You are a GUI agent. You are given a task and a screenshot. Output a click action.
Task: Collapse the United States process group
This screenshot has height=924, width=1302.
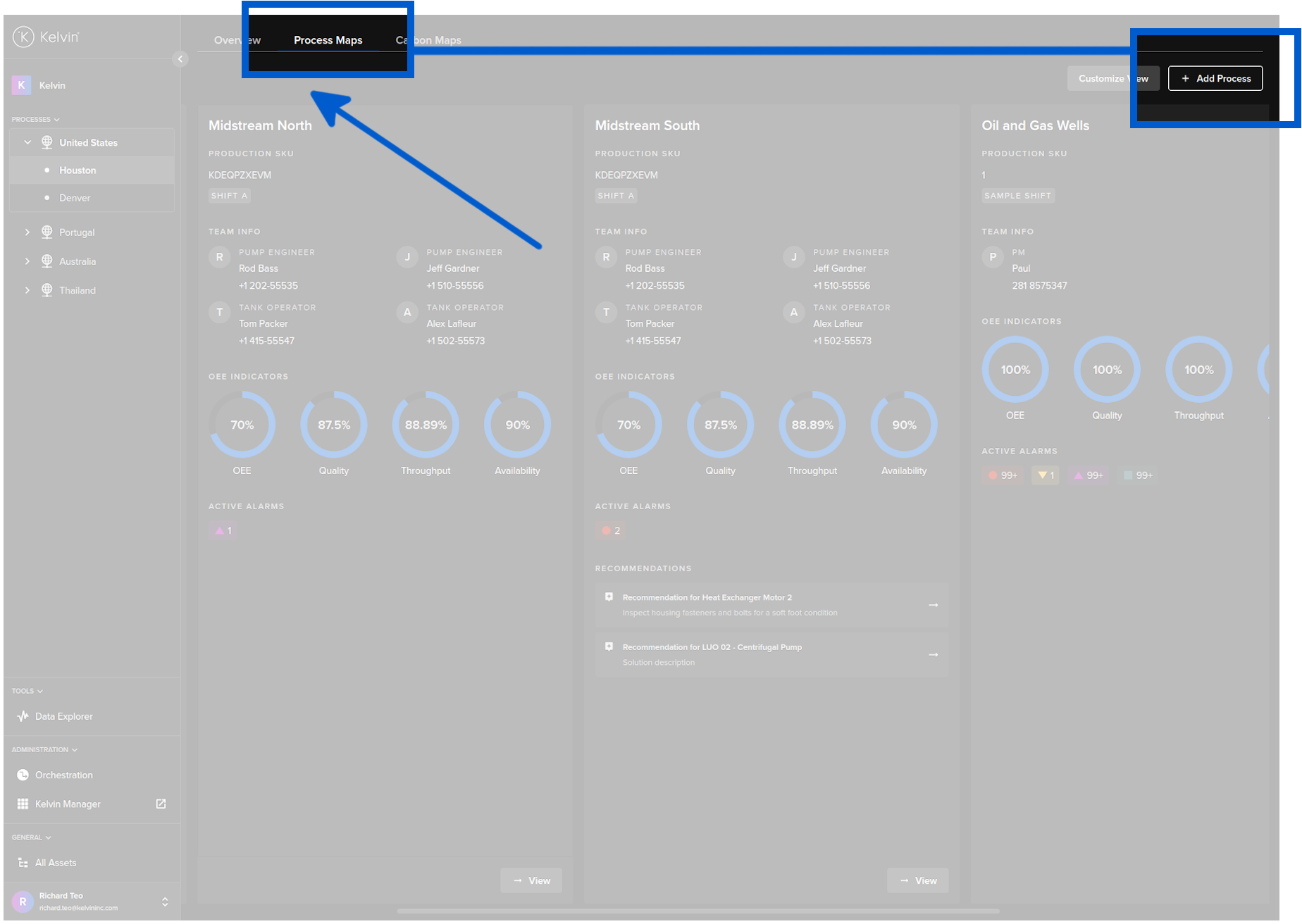pos(27,142)
